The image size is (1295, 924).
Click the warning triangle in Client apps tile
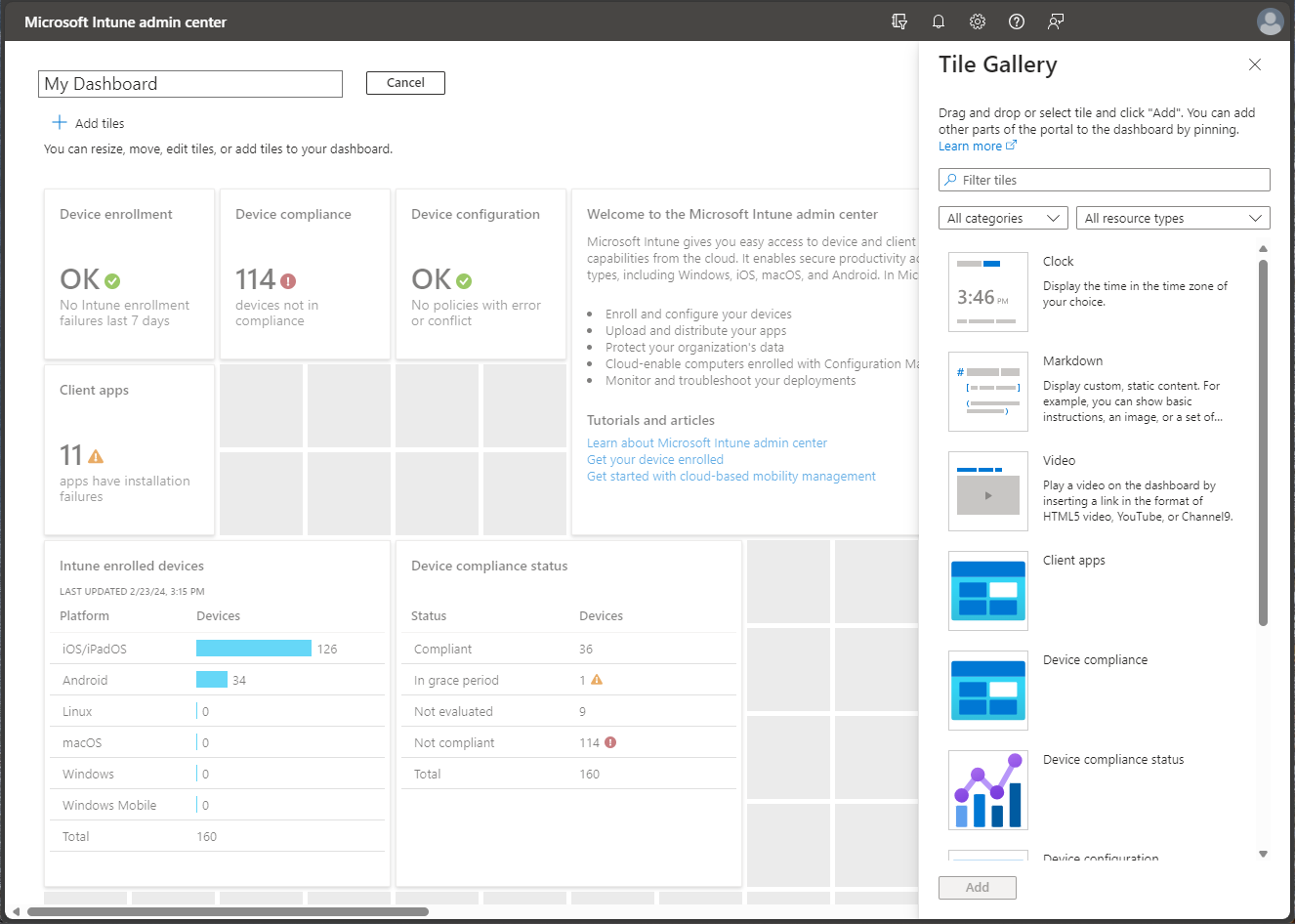point(96,456)
